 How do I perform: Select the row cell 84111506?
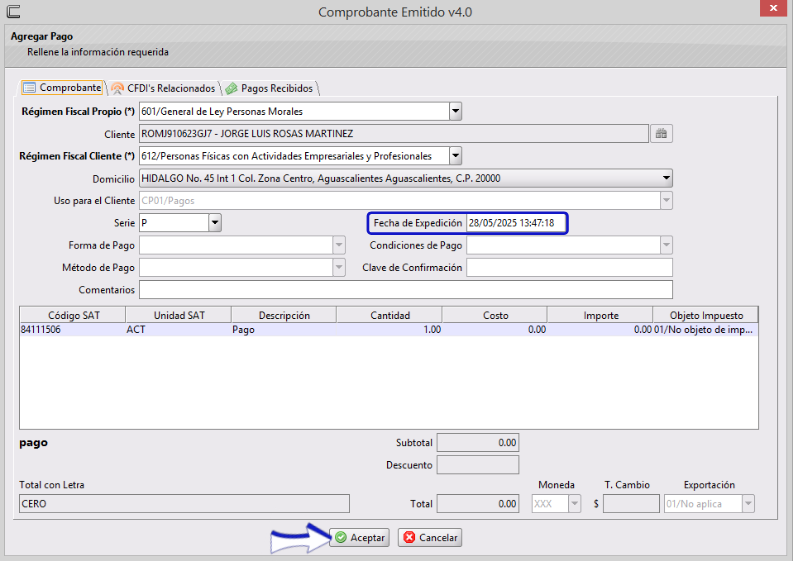pyautogui.click(x=73, y=330)
